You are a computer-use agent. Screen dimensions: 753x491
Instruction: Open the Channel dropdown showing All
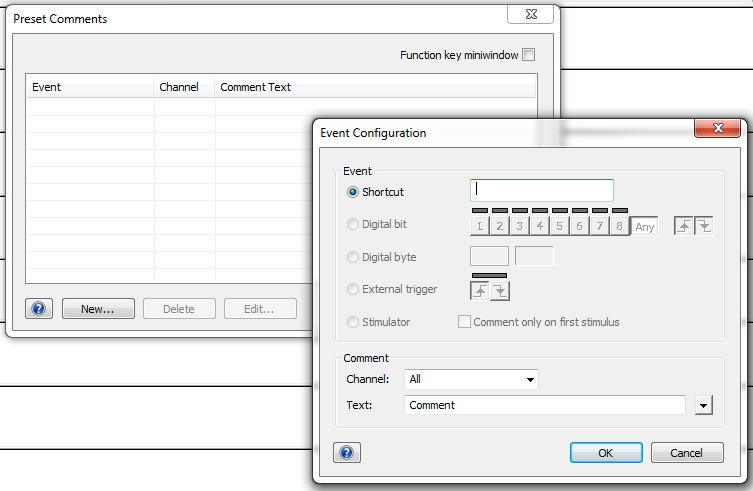(x=471, y=379)
